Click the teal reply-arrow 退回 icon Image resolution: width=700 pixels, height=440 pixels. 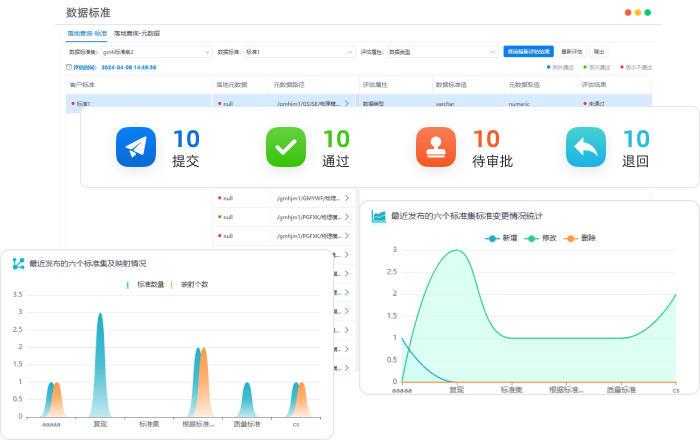tap(586, 147)
